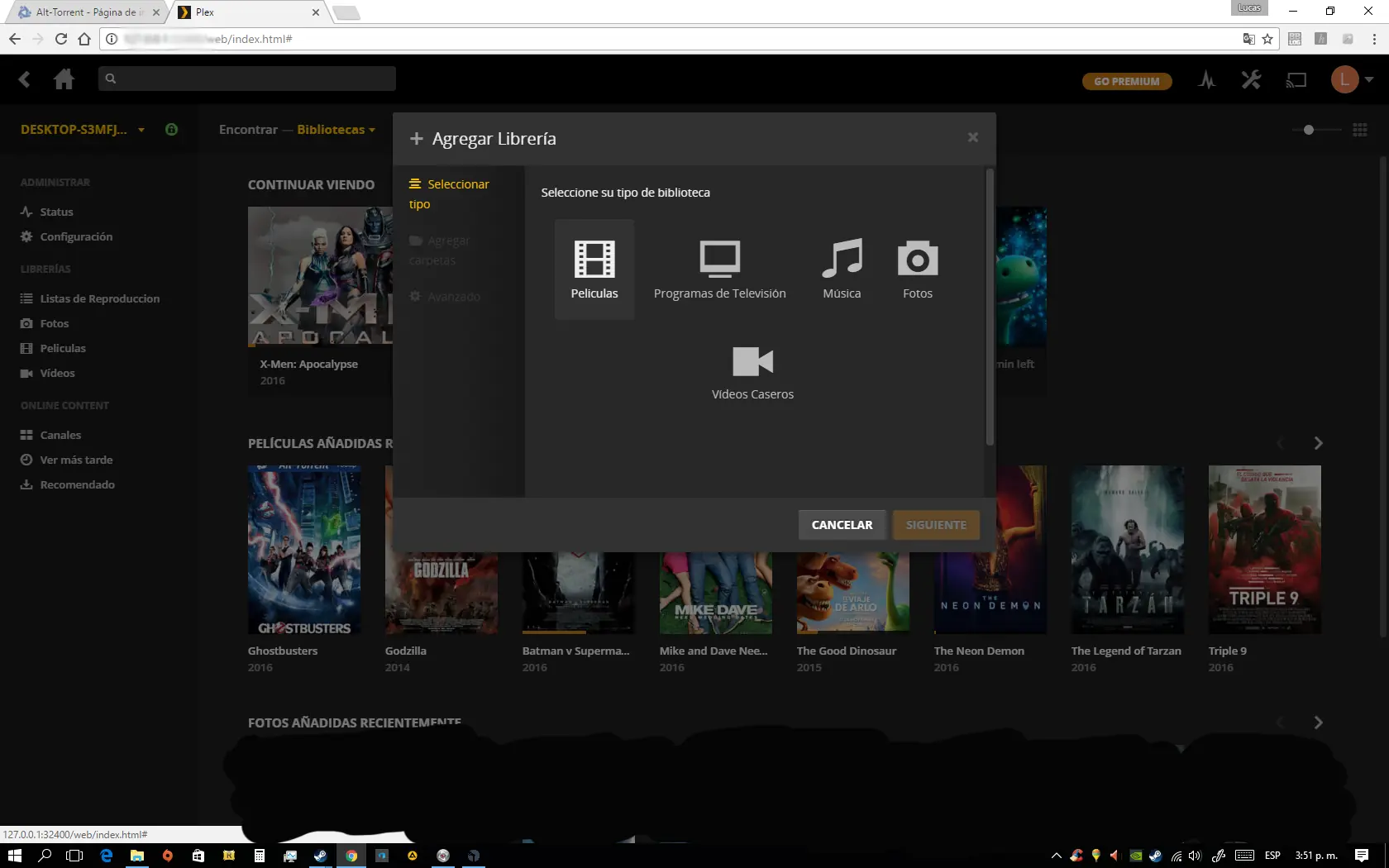Image resolution: width=1389 pixels, height=868 pixels.
Task: Open the Avanzado step
Action: (445, 296)
